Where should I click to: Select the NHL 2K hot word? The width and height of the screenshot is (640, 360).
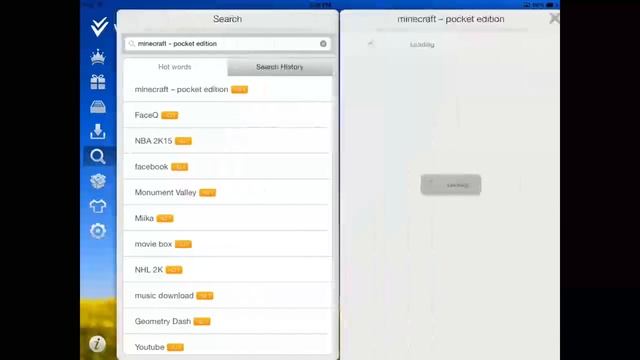(x=227, y=270)
